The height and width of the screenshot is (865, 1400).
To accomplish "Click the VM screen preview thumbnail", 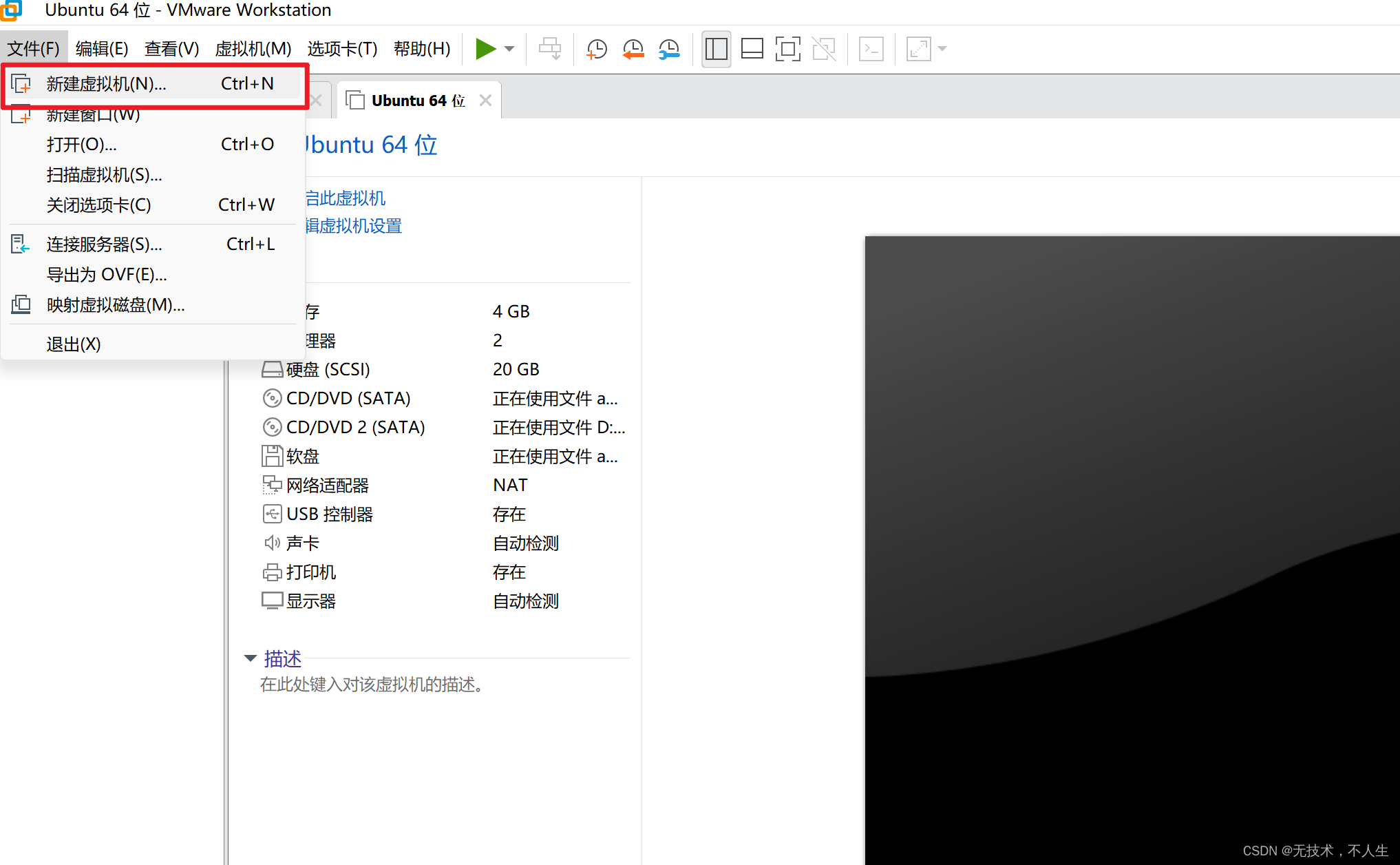I will click(x=1132, y=550).
